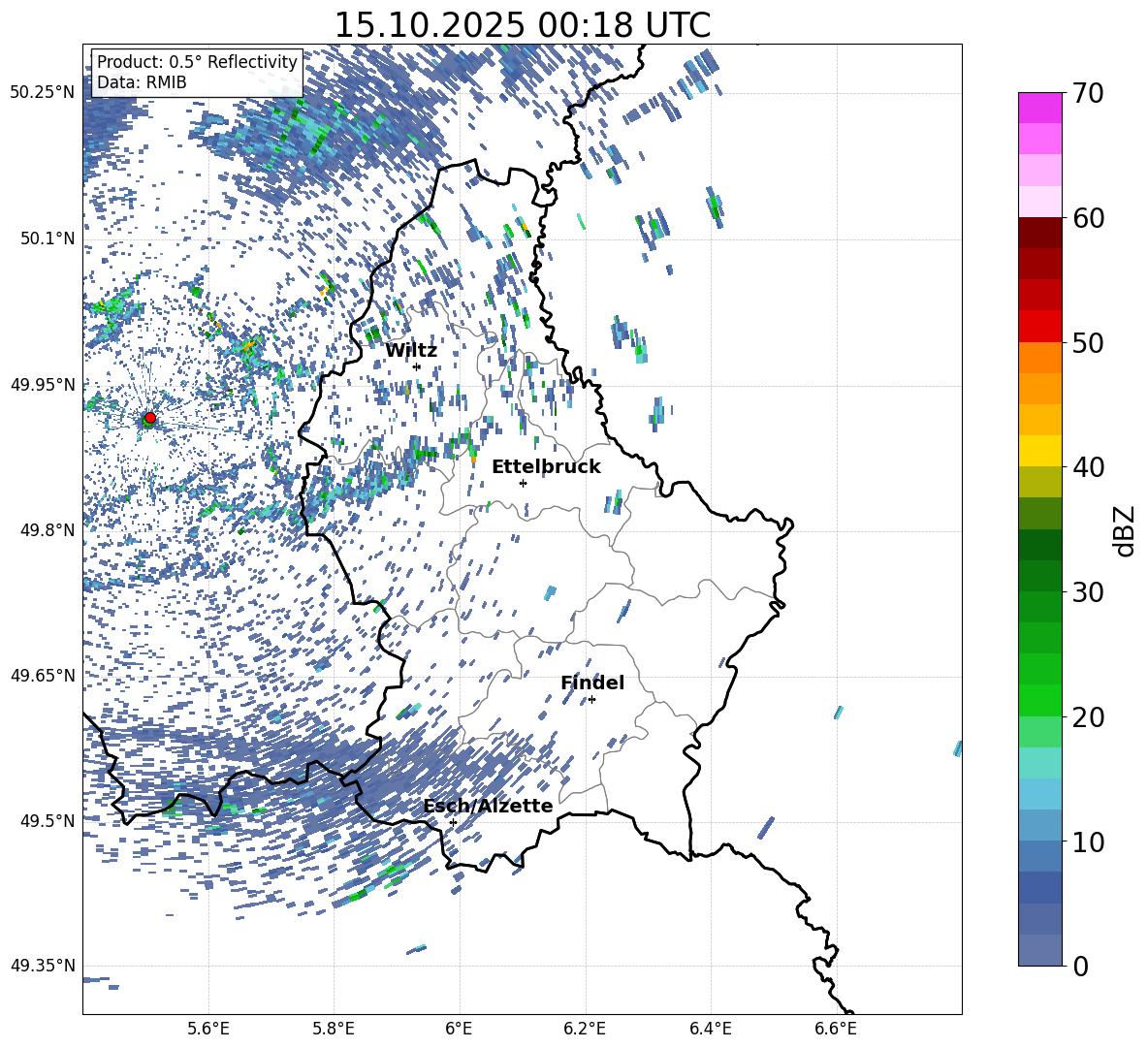This screenshot has height=1048, width=1148.
Task: Click the Findel station cross marker
Action: [x=591, y=700]
